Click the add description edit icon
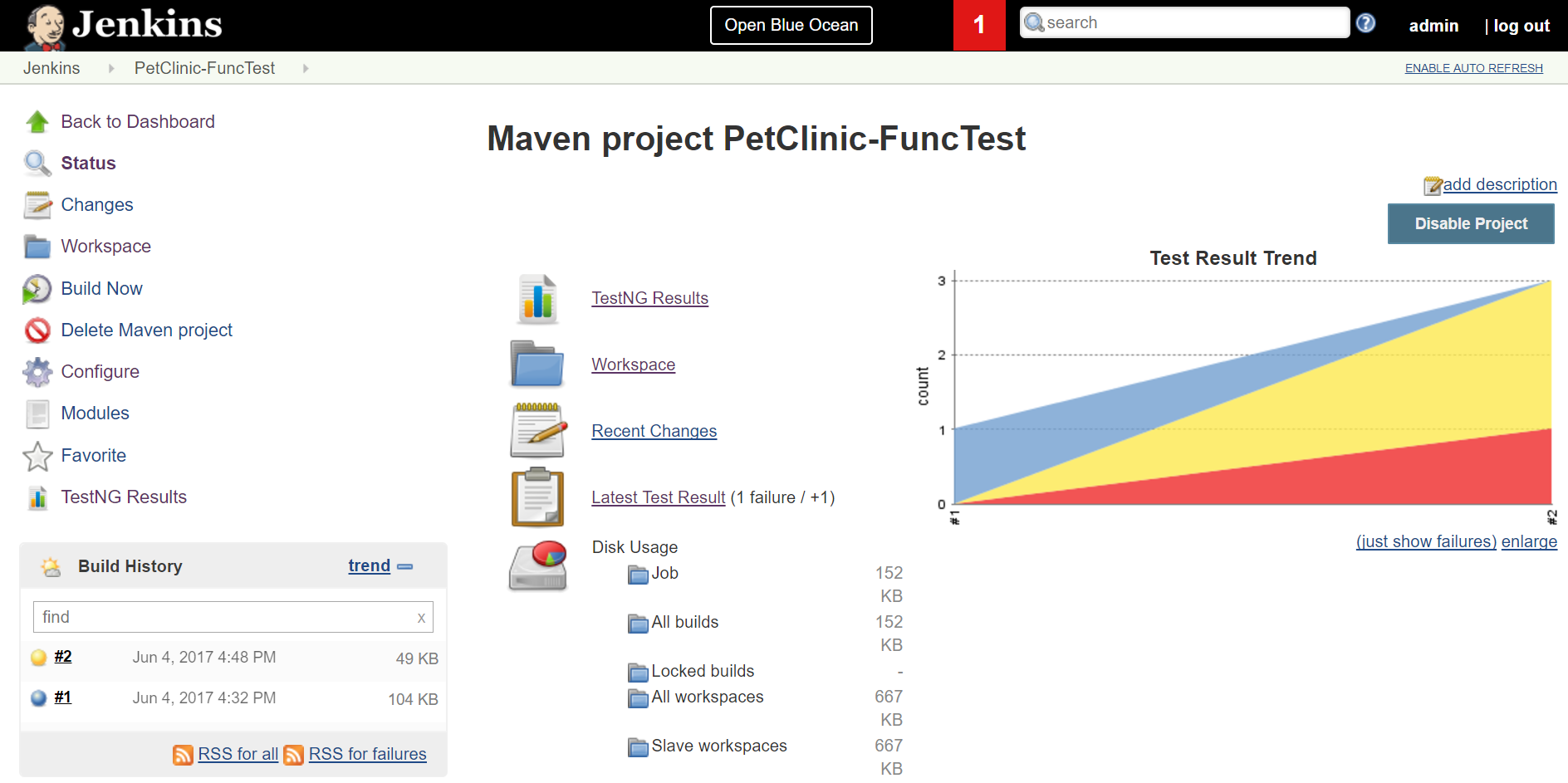 tap(1433, 185)
